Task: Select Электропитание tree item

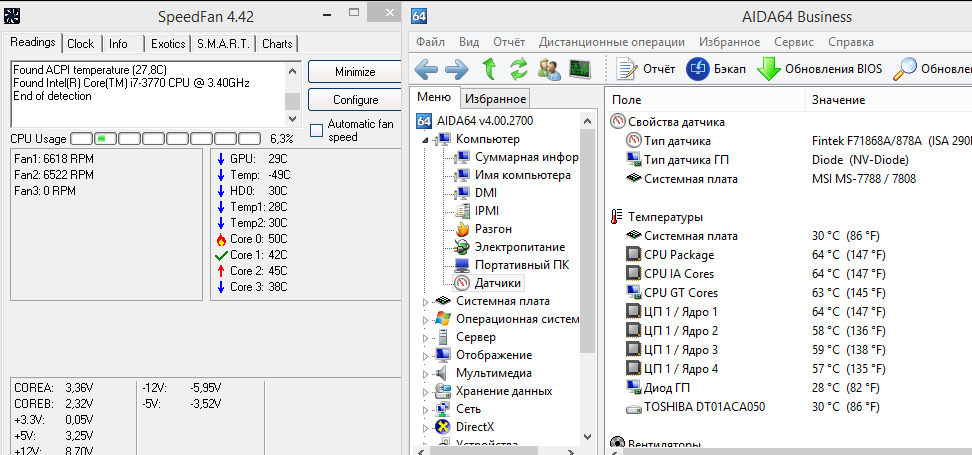Action: pyautogui.click(x=519, y=247)
